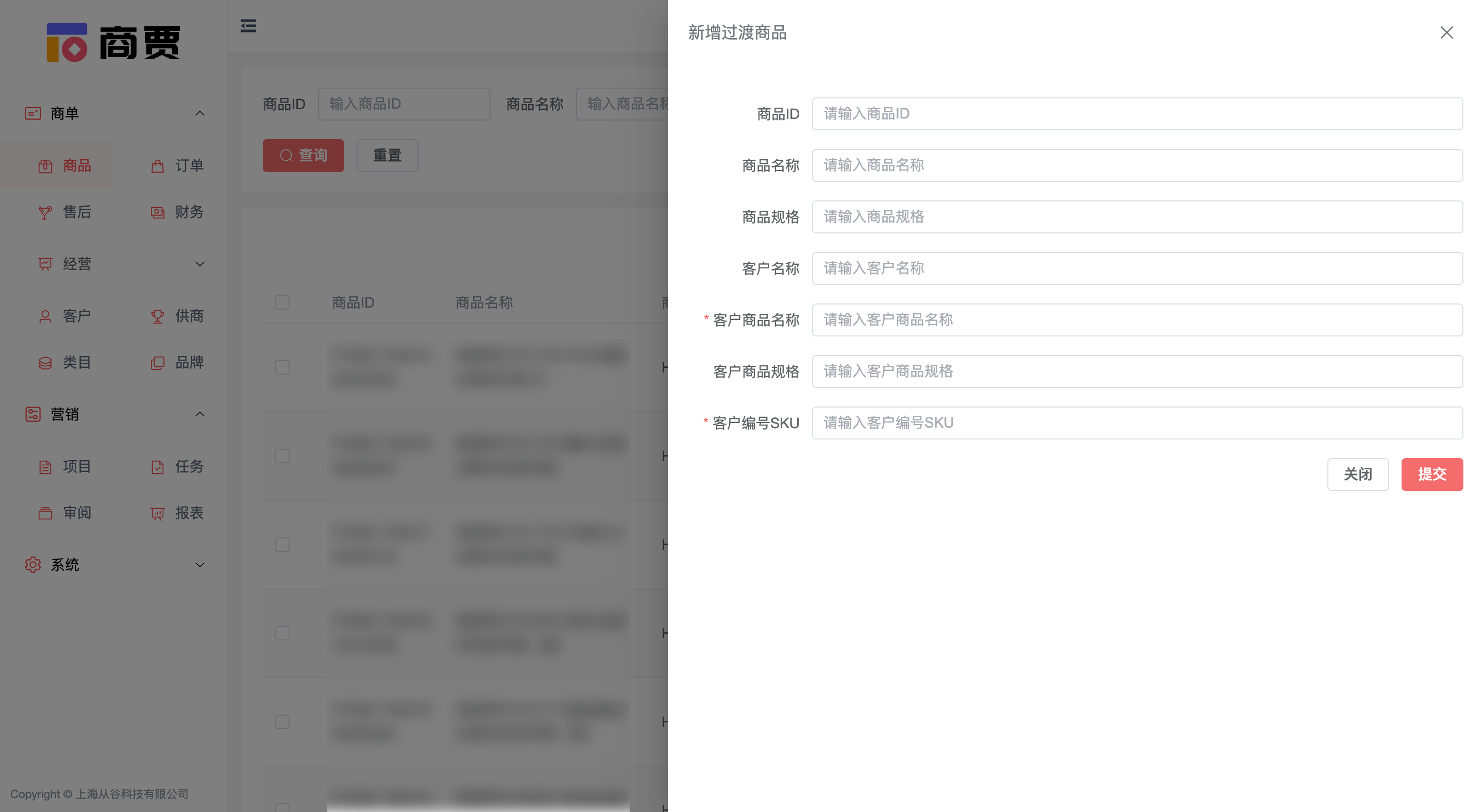1484x812 pixels.
Task: Click the sidebar collapse hamburger icon
Action: pyautogui.click(x=248, y=26)
